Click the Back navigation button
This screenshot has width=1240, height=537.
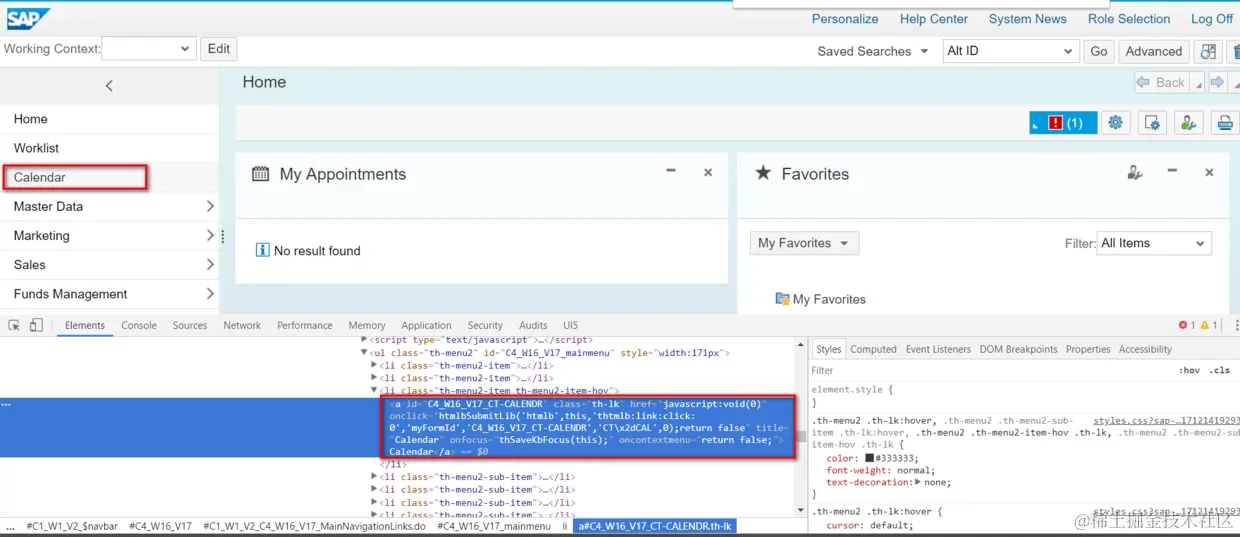pyautogui.click(x=1161, y=83)
